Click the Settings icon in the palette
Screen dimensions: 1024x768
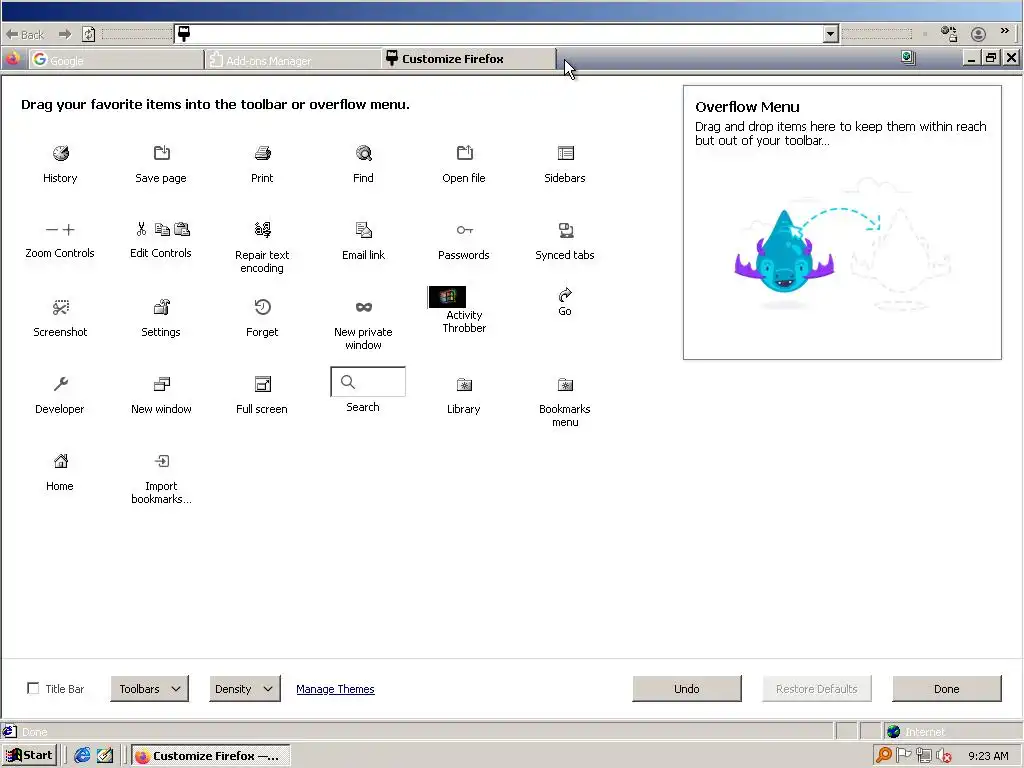coord(161,307)
